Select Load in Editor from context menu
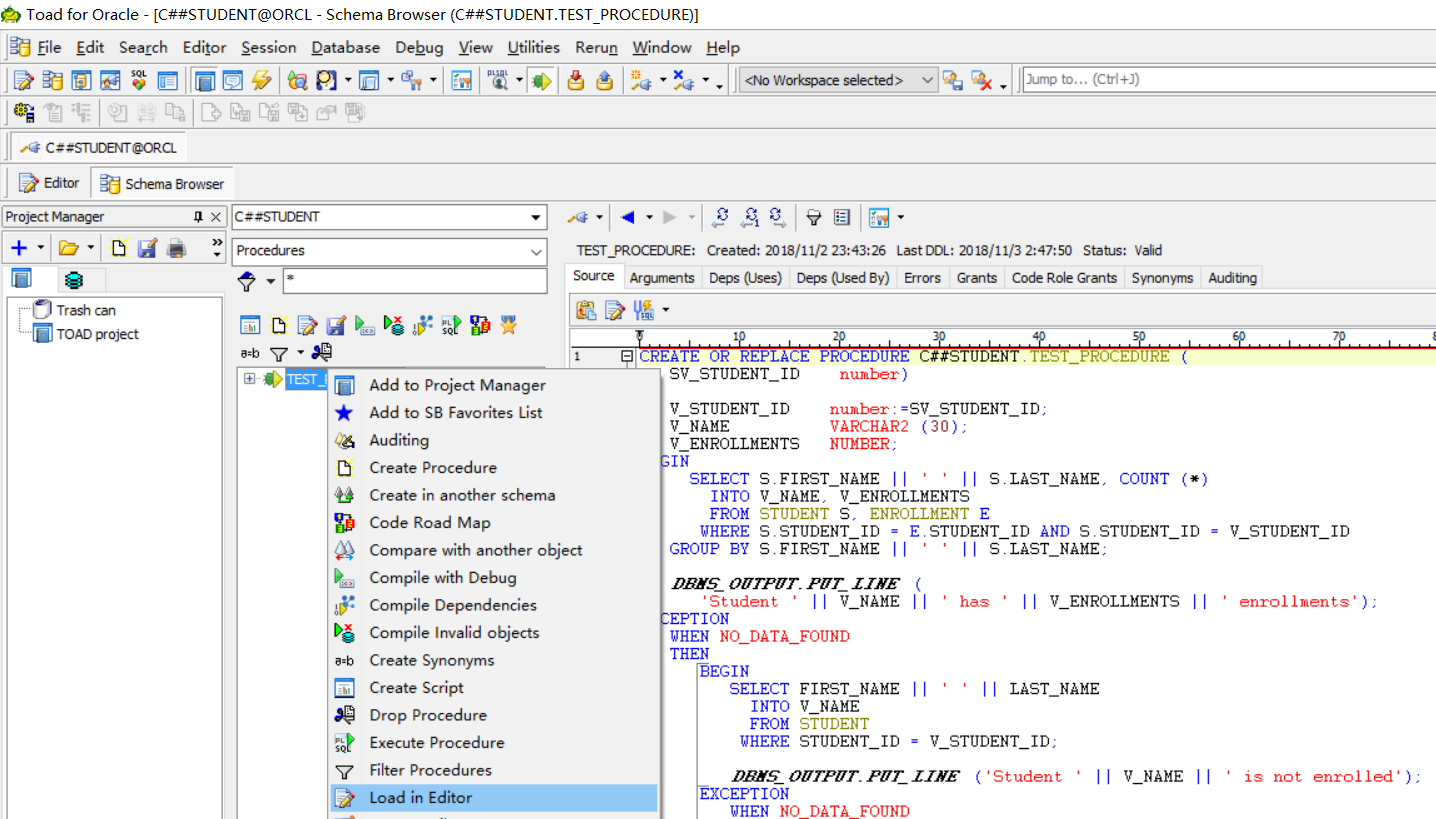Image resolution: width=1436 pixels, height=819 pixels. coord(420,798)
